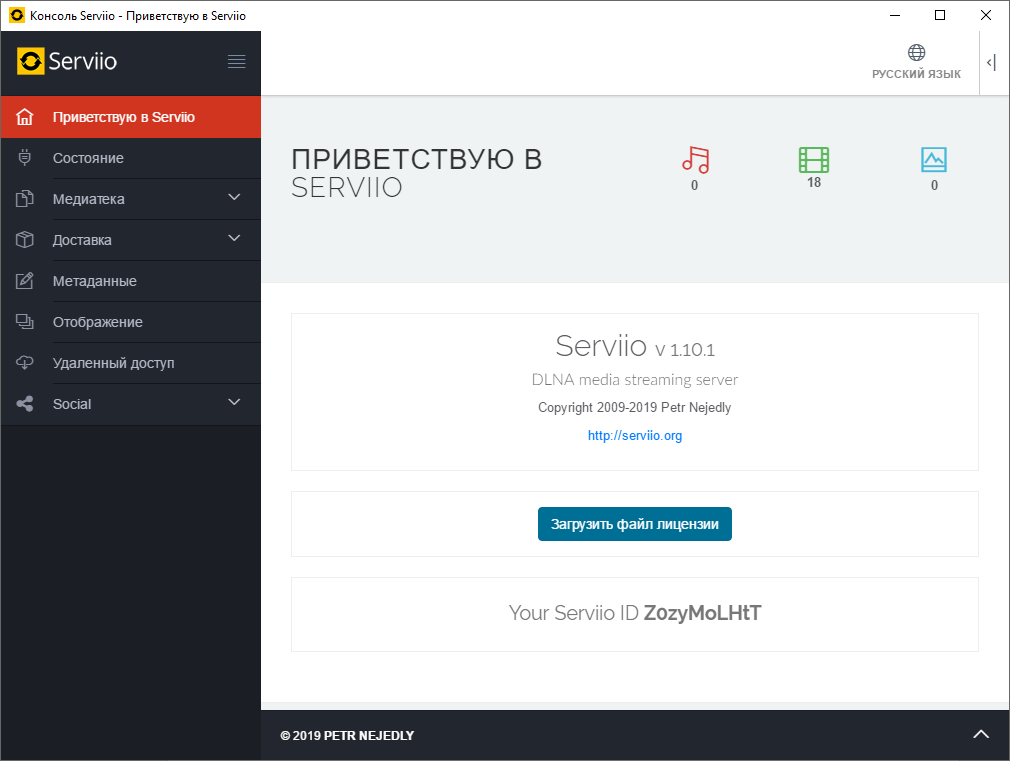Click the Serviio ID ZozyMoLHtT text

[634, 613]
